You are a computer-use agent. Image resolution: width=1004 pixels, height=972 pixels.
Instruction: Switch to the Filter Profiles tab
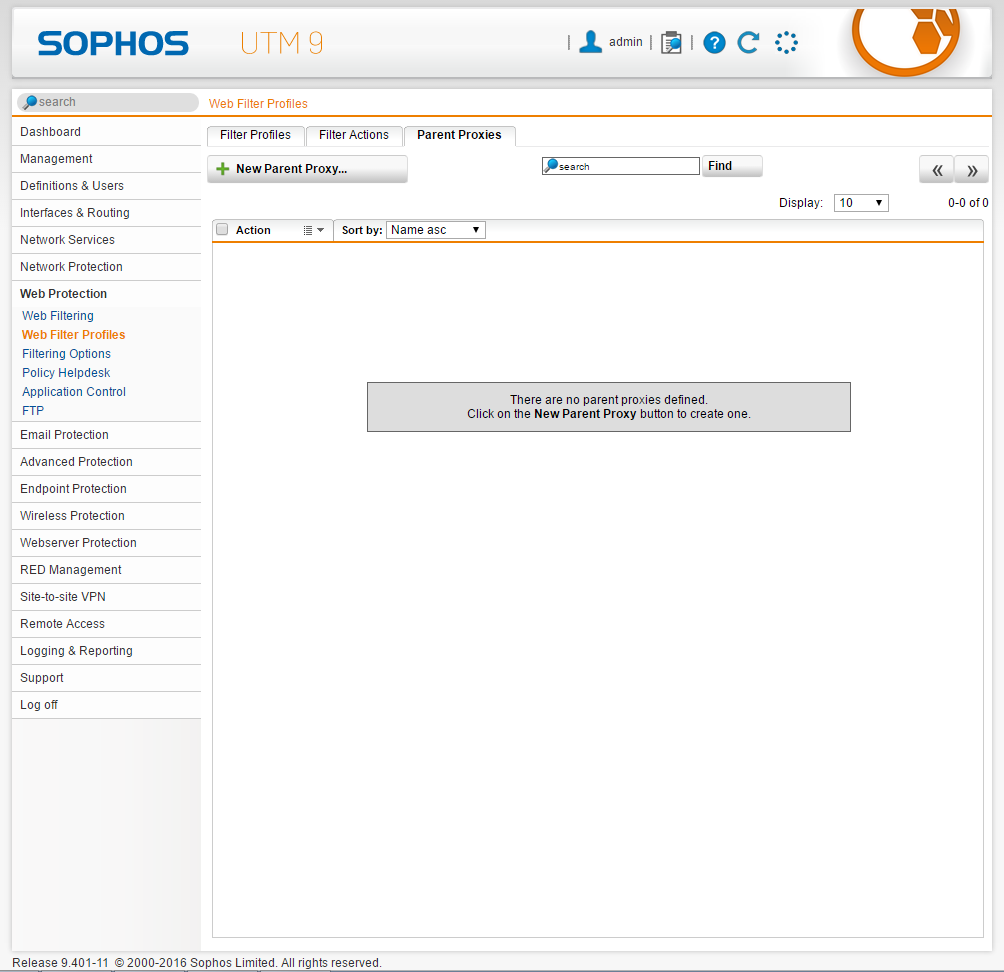(255, 135)
